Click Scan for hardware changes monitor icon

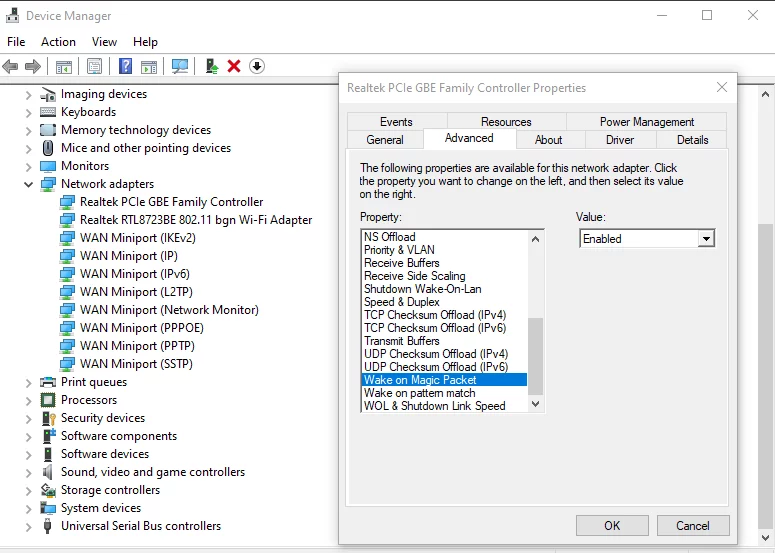pos(180,66)
